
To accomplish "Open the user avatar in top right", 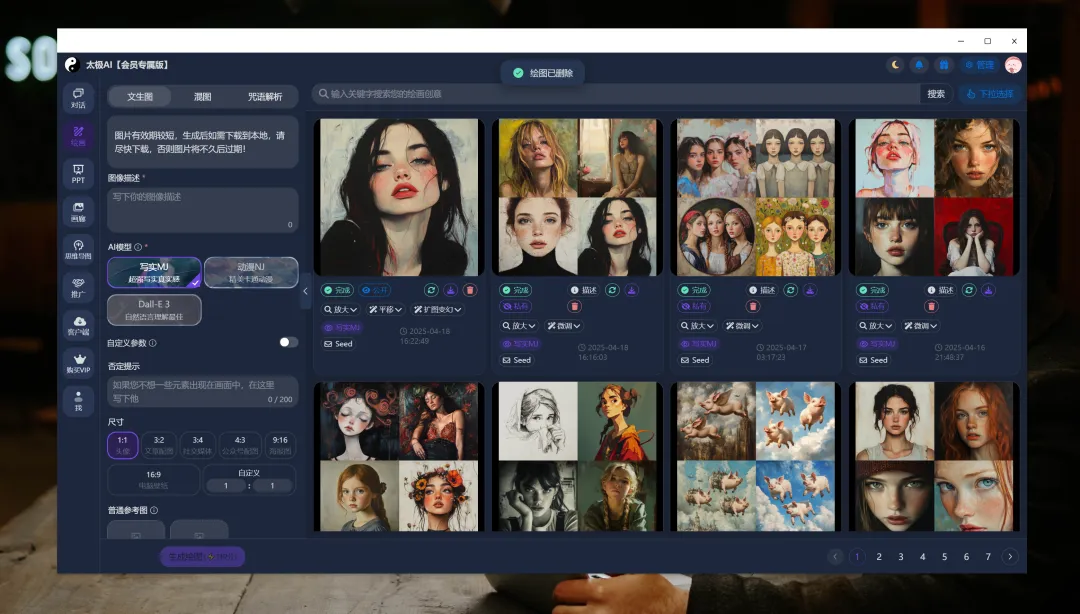I will (1012, 65).
